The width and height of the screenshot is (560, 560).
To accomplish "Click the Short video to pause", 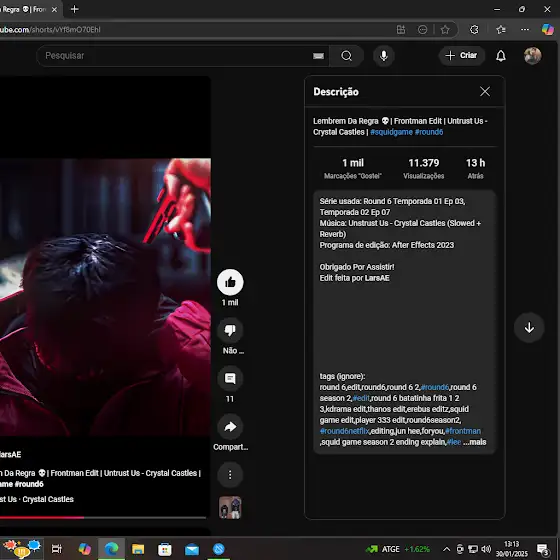I will (105, 296).
